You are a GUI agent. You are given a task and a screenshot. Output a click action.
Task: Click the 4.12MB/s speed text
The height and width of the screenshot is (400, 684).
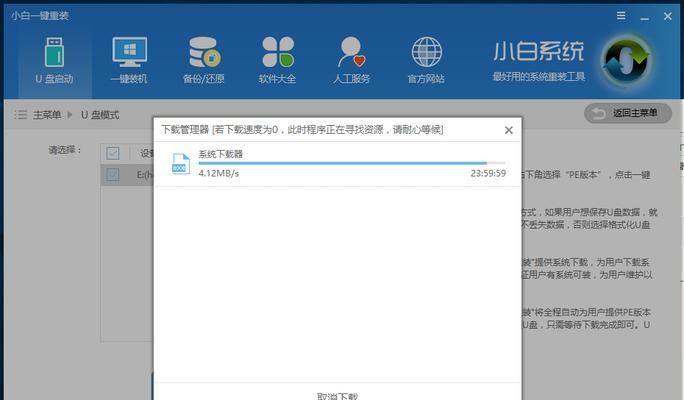click(219, 174)
